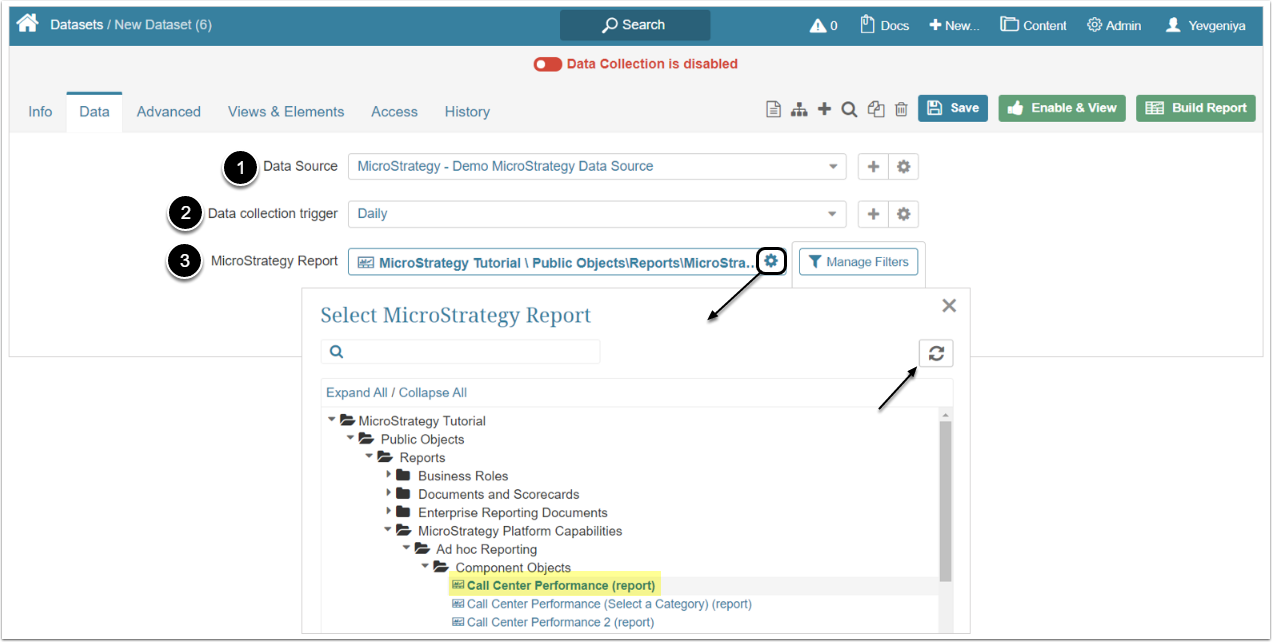Click the hierarchy tree icon in toolbar
Screen dimensions: 1272x642
[x=799, y=109]
